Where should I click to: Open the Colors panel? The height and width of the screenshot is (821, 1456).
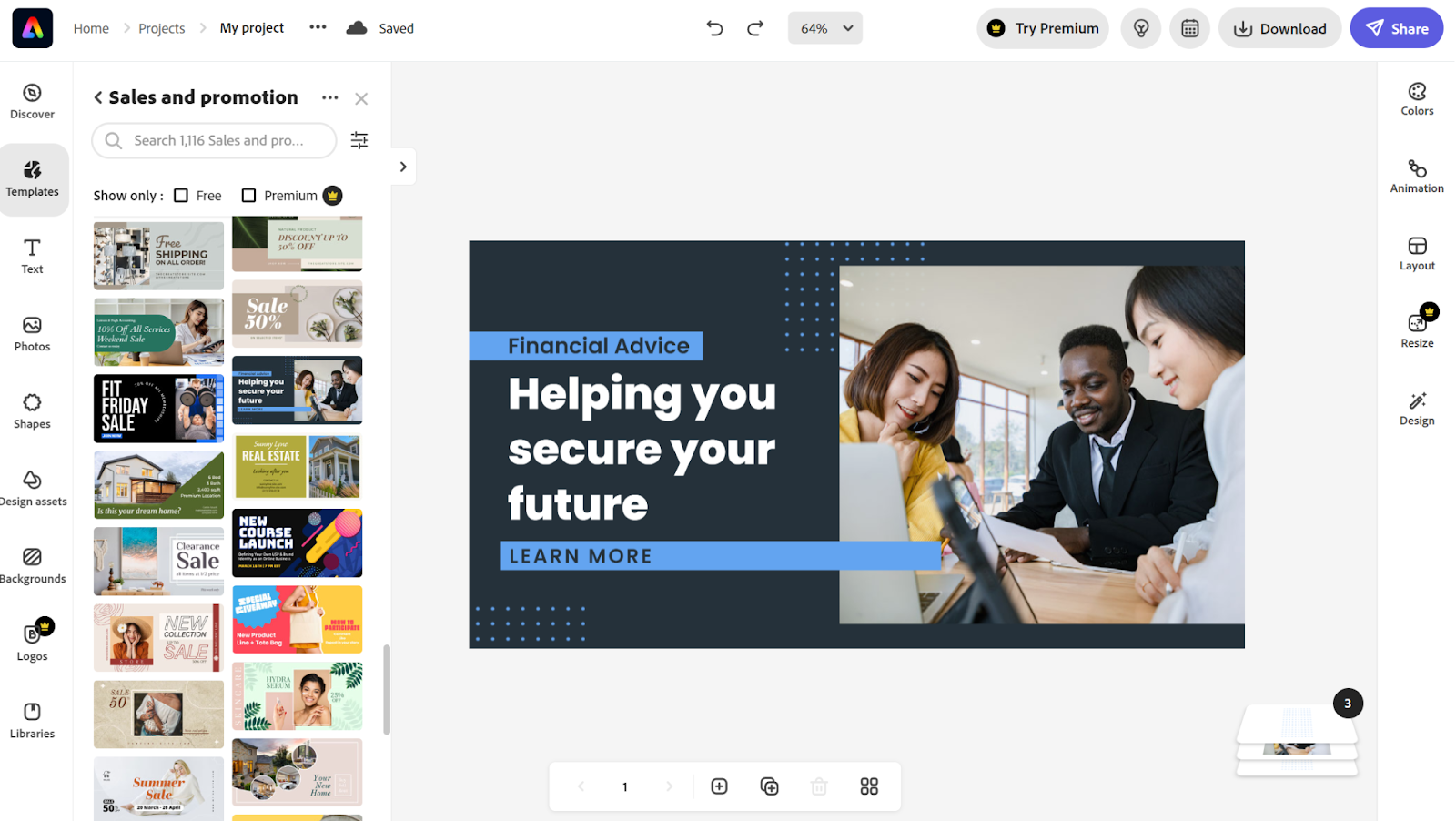coord(1417,99)
